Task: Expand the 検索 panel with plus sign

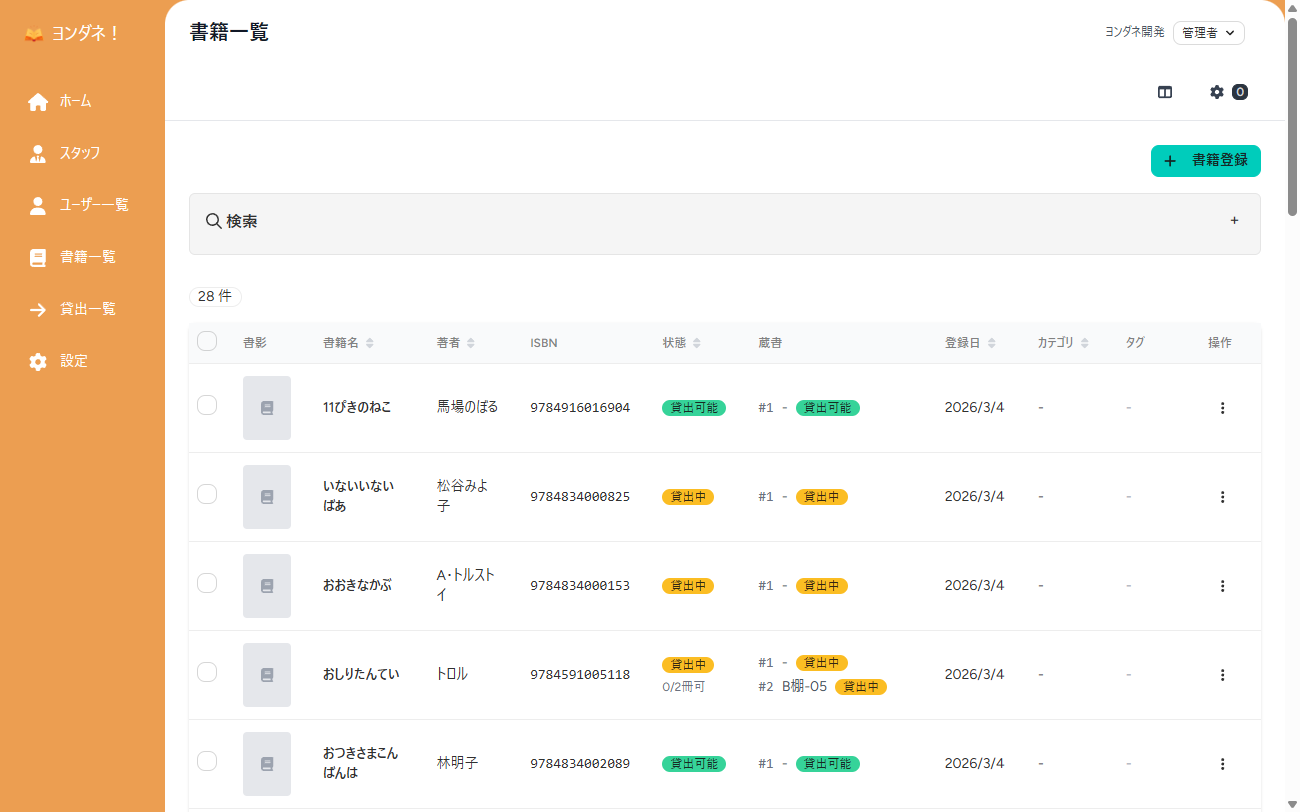Action: tap(1234, 221)
